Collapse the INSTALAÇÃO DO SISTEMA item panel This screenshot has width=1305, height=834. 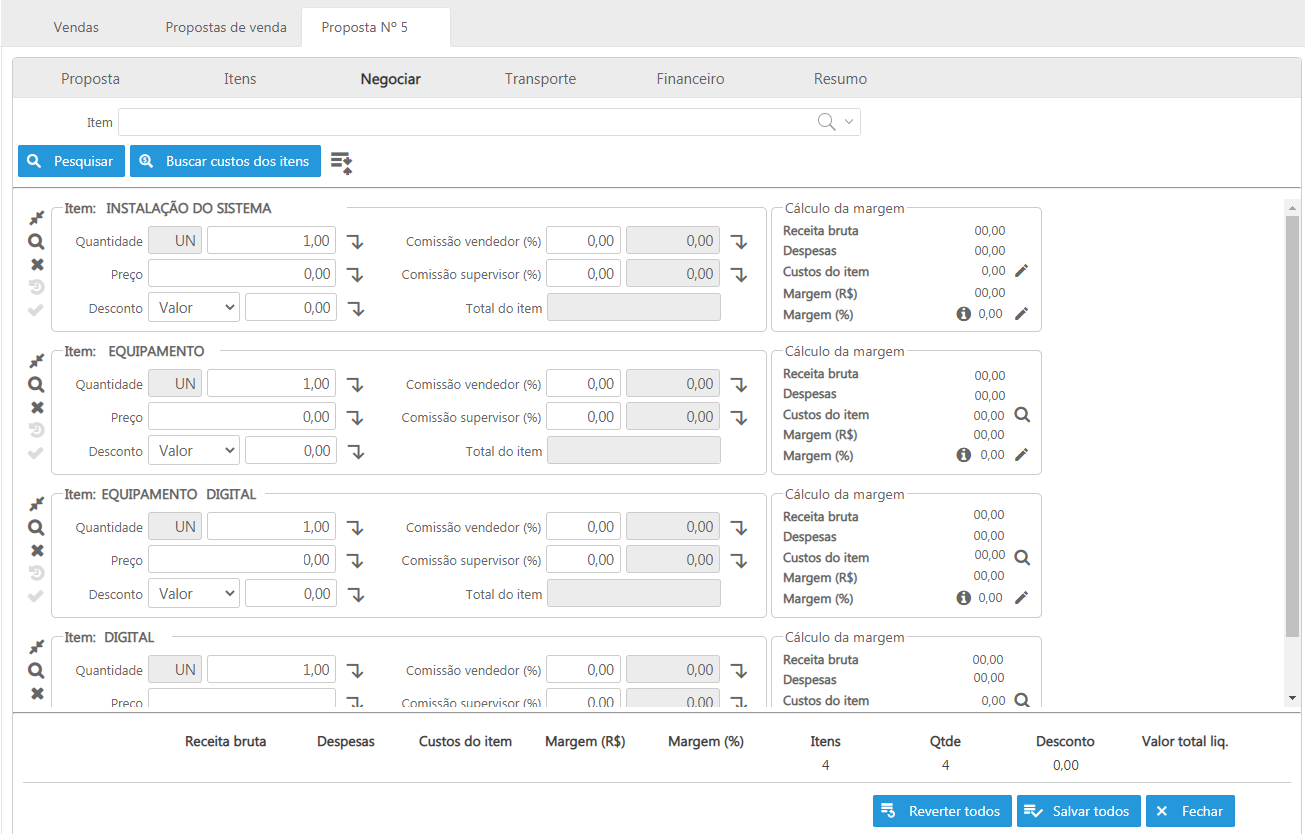point(36,218)
